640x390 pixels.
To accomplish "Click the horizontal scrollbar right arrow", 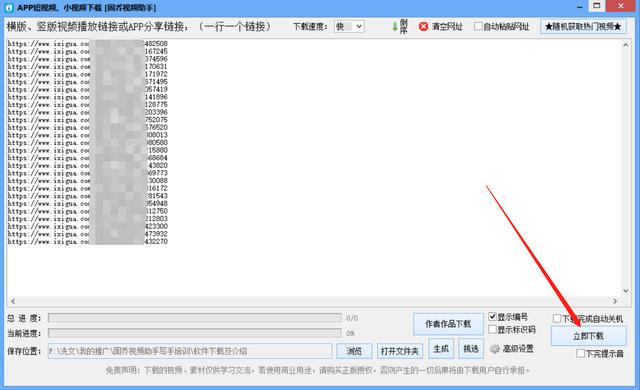I will pyautogui.click(x=615, y=301).
